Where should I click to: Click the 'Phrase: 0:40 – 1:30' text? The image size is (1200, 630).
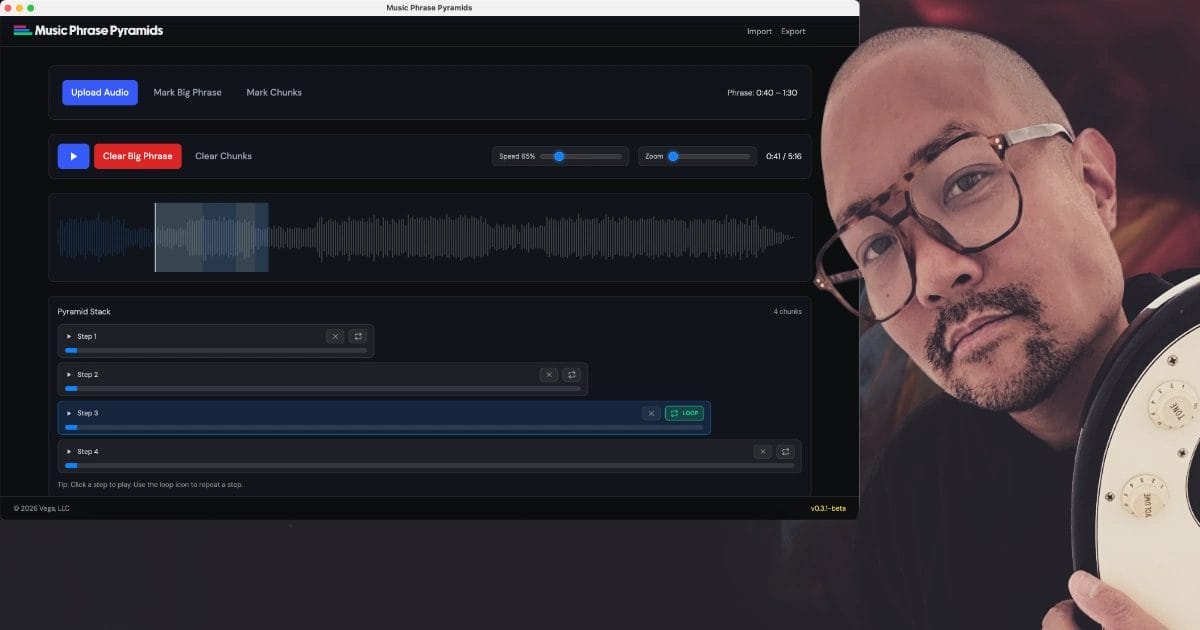762,93
